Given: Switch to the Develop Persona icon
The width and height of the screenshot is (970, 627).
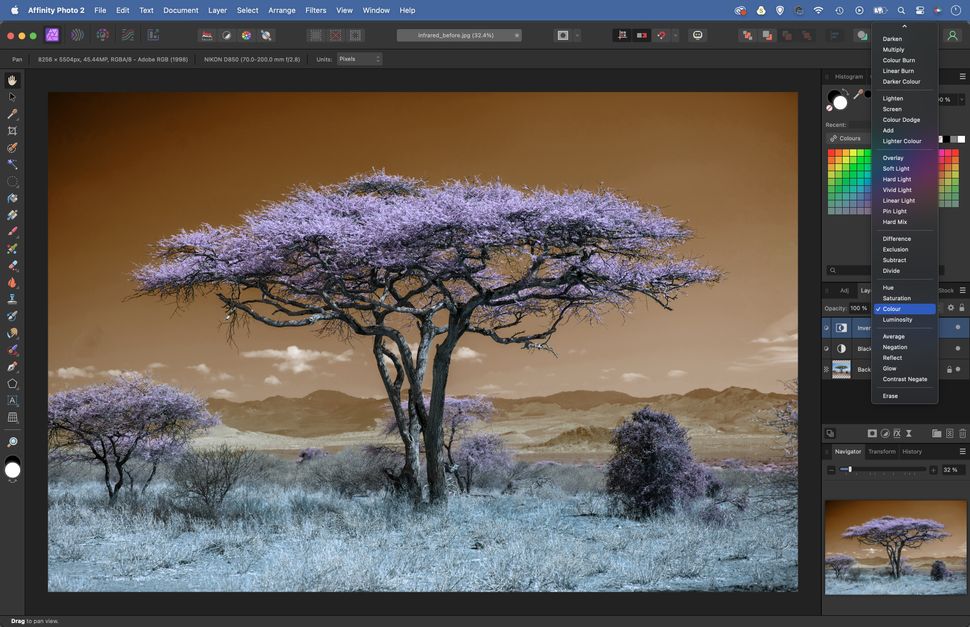Looking at the screenshot, I should [103, 35].
